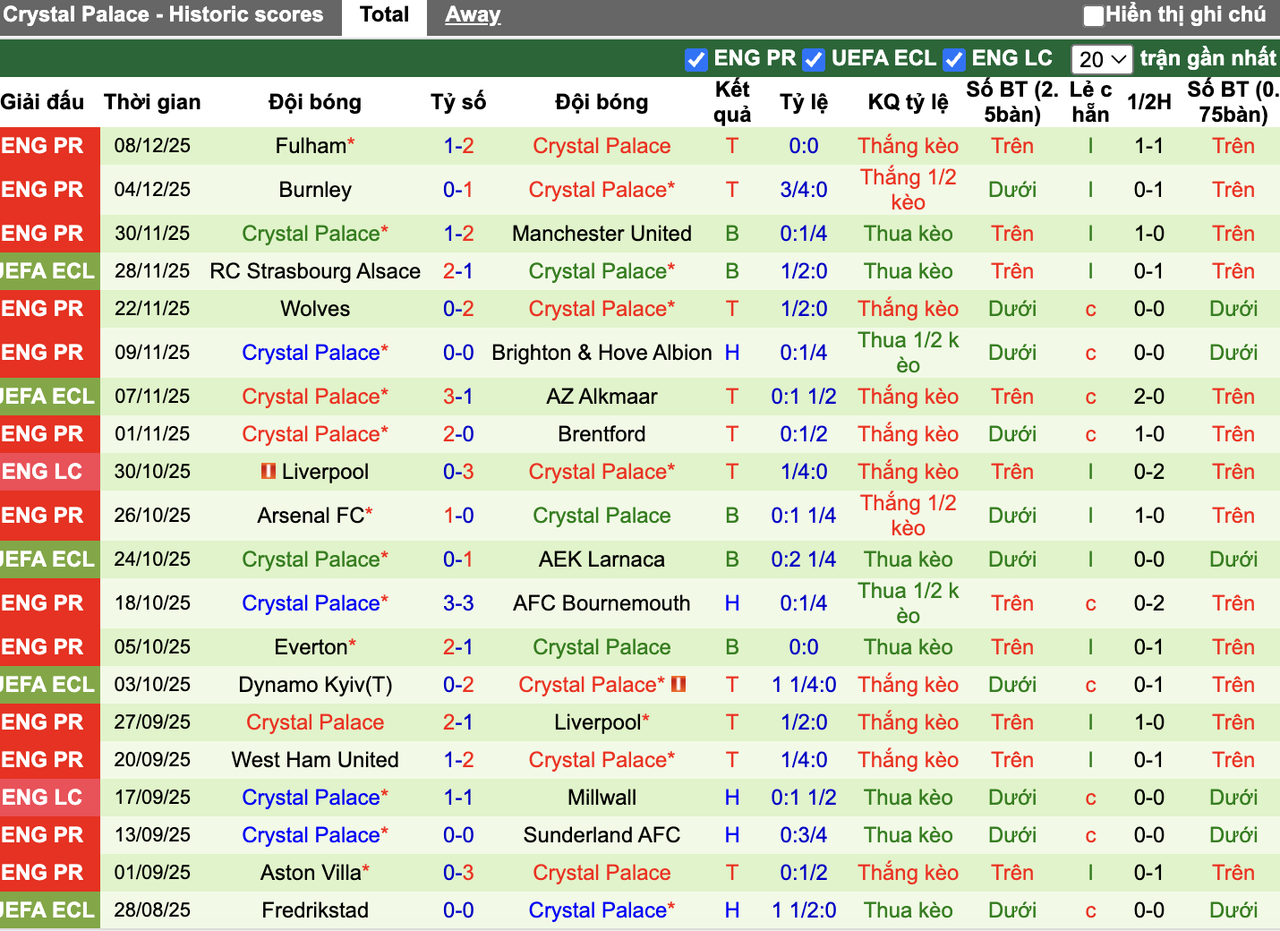Image resolution: width=1280 pixels, height=931 pixels.
Task: Click the 3-3 score against AFC Bournemouth
Action: [x=459, y=604]
